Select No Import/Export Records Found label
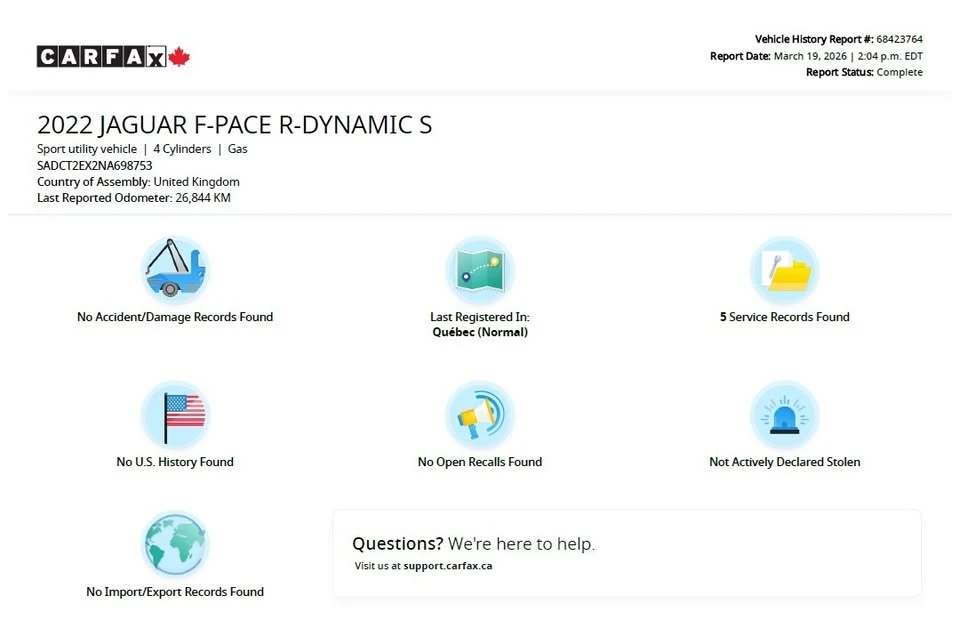 [175, 592]
